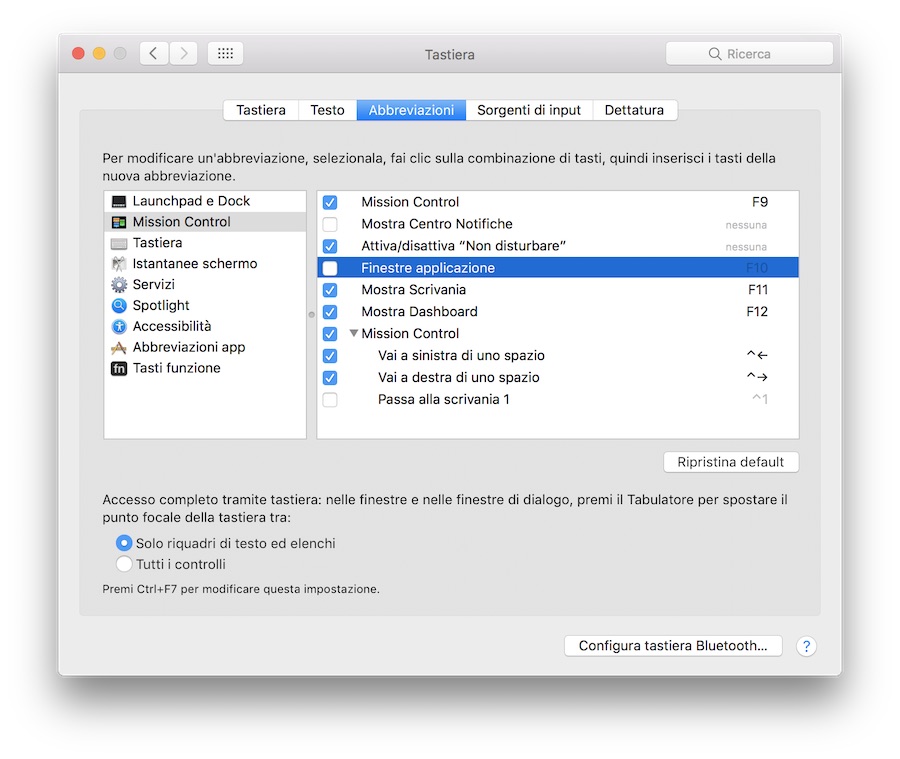The height and width of the screenshot is (759, 900).
Task: Select the Tutti i controlli radio button
Action: [124, 564]
